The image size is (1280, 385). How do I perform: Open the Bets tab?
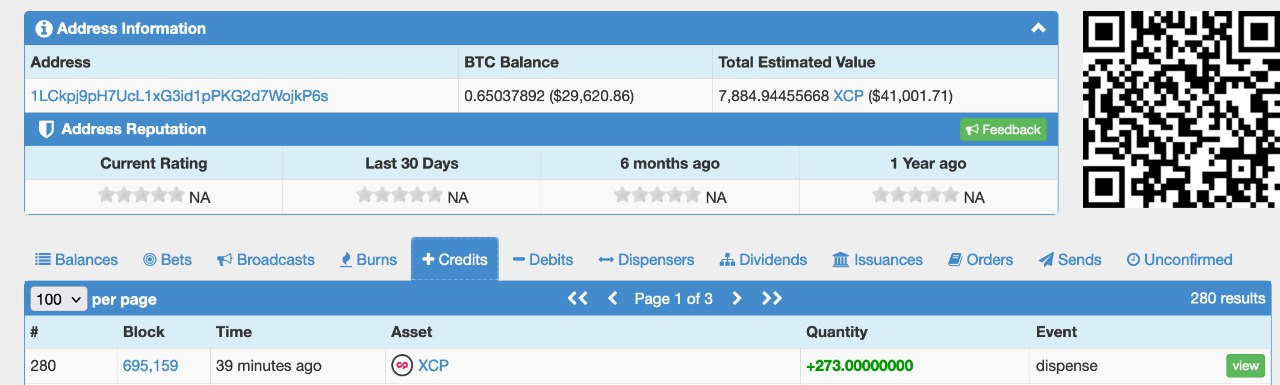pos(167,259)
